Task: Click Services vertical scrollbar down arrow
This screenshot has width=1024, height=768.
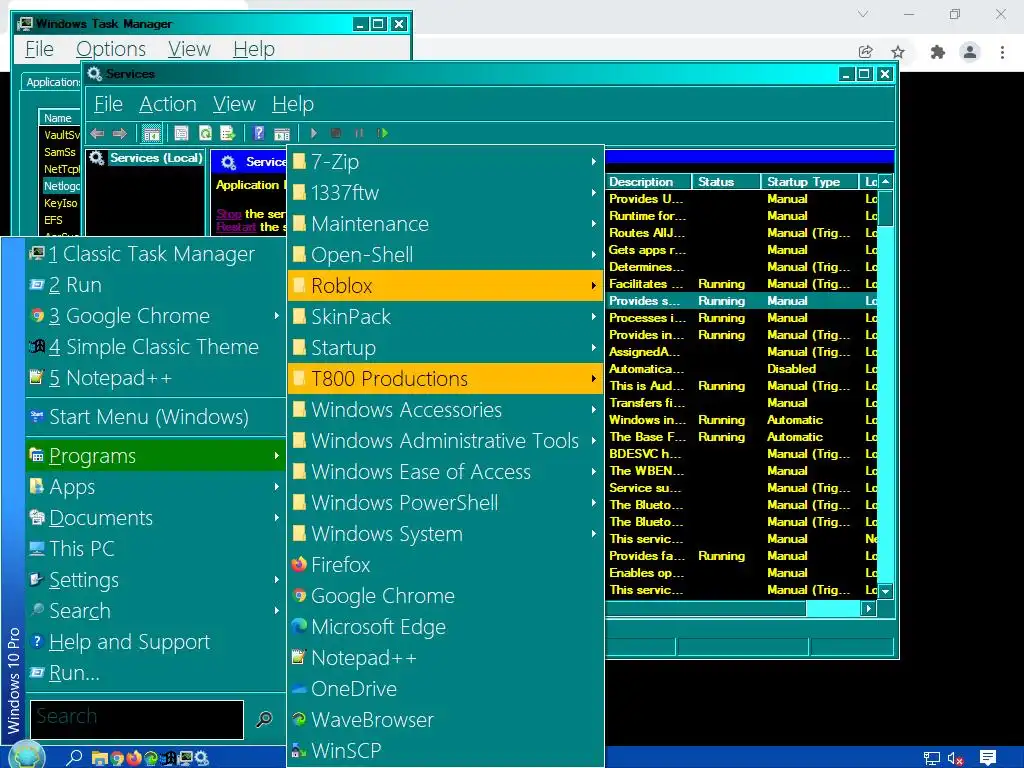Action: [886, 591]
